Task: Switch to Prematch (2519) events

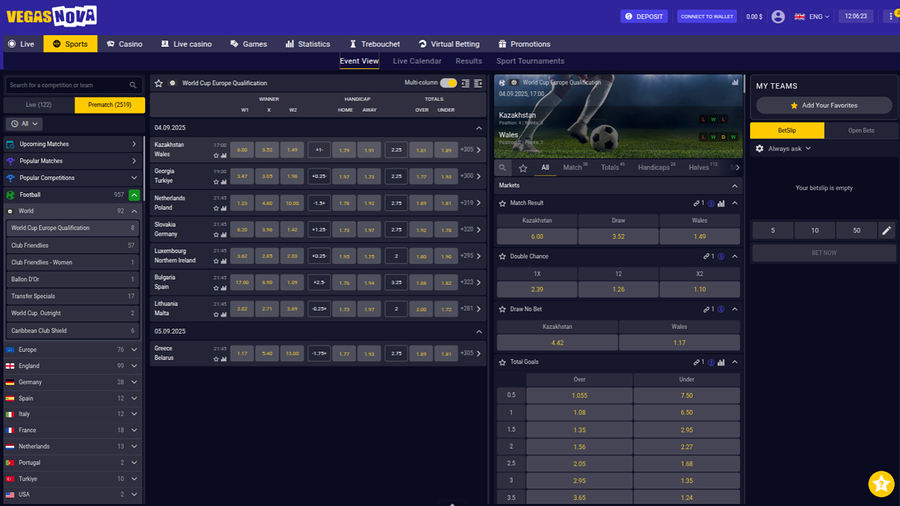Action: 110,105
